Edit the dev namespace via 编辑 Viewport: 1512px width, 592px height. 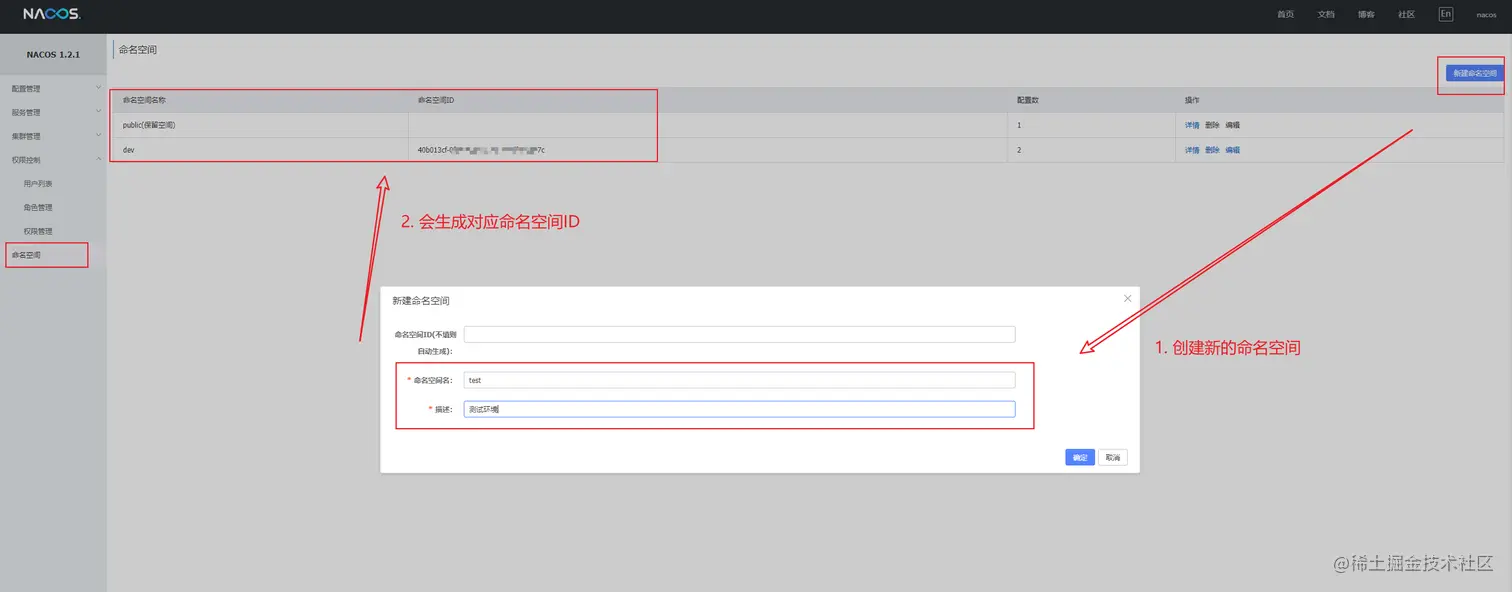(x=1233, y=150)
